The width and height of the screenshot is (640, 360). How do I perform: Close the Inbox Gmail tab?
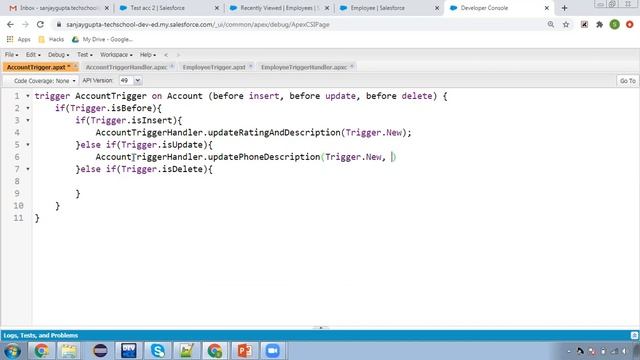[107, 8]
